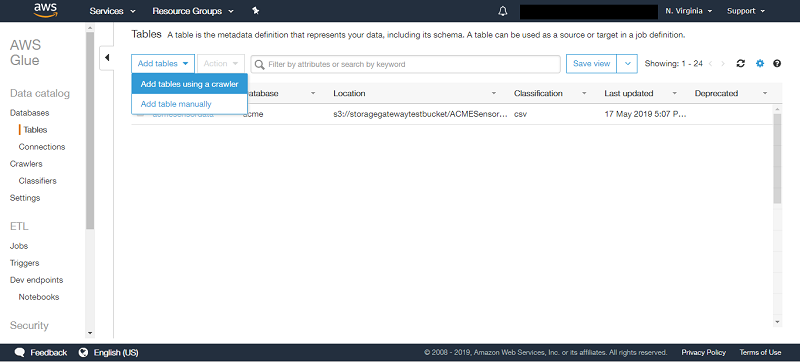Image resolution: width=800 pixels, height=363 pixels.
Task: Open the Database column sort menu
Action: (x=313, y=93)
